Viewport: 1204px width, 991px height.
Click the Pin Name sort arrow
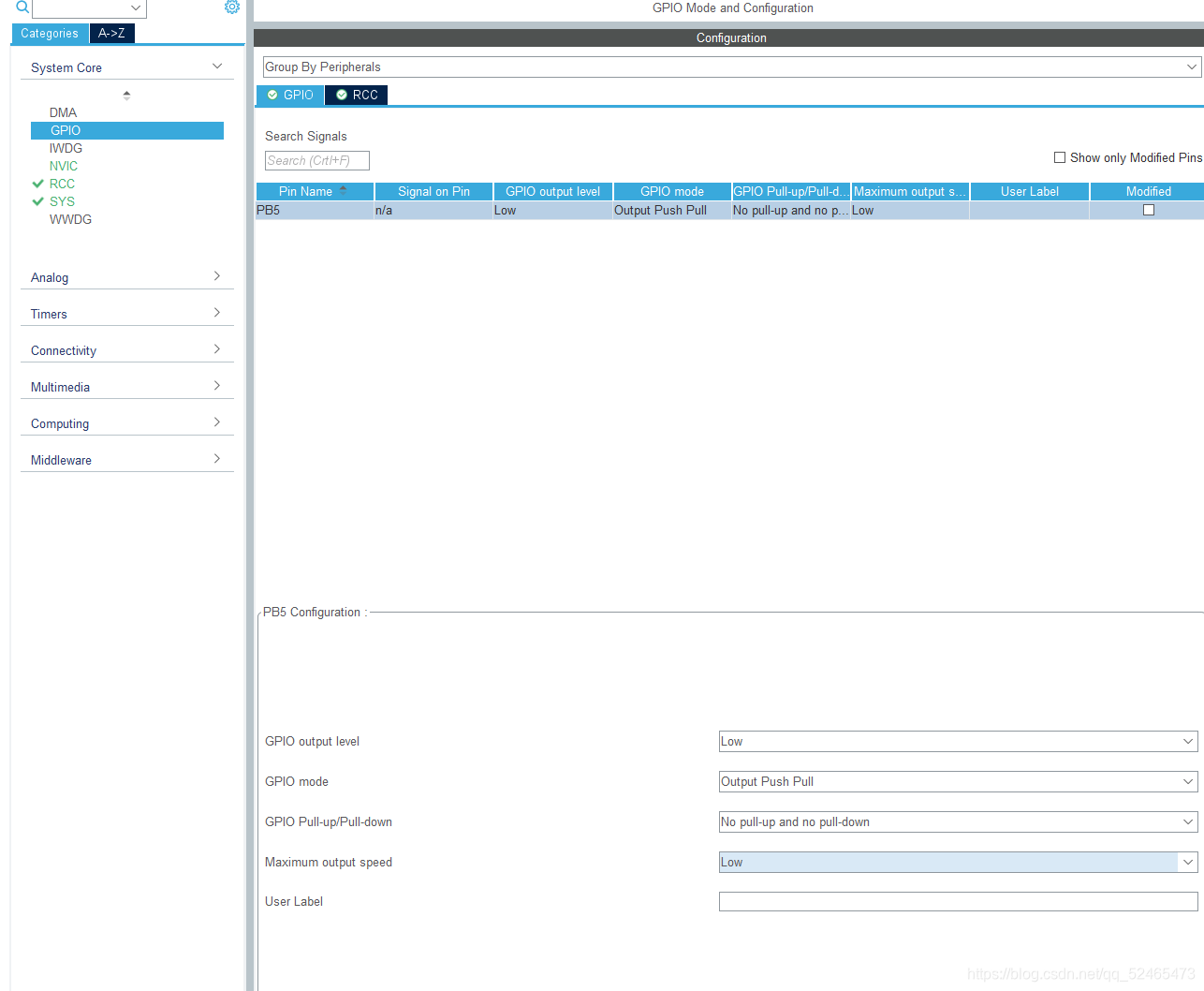(x=343, y=190)
